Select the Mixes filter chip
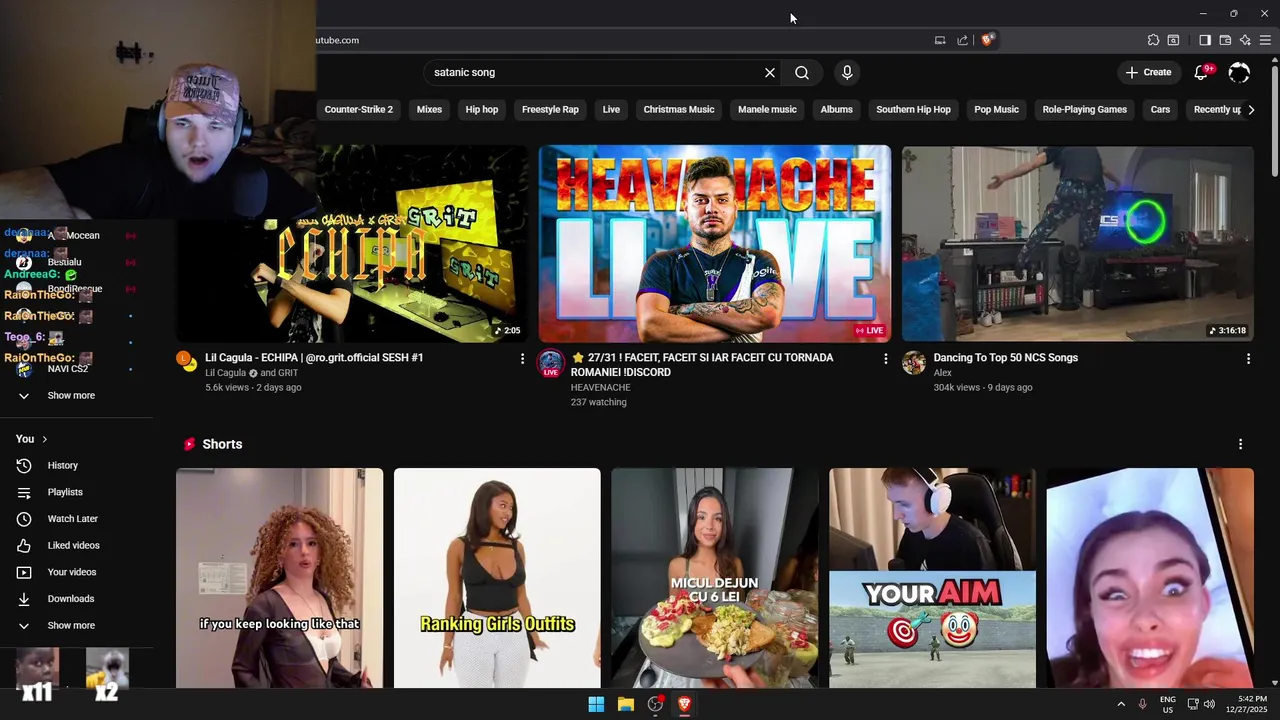The height and width of the screenshot is (720, 1280). point(429,110)
